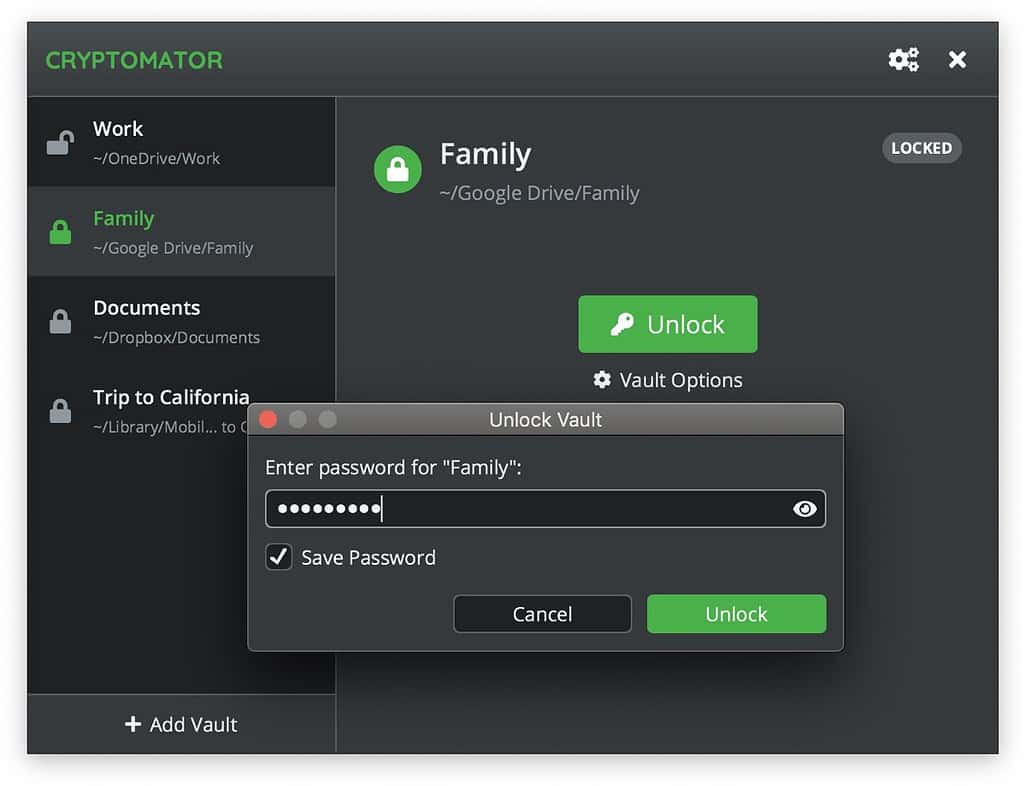This screenshot has width=1024, height=786.
Task: Click the key icon inside the Unlock button
Action: 625,324
